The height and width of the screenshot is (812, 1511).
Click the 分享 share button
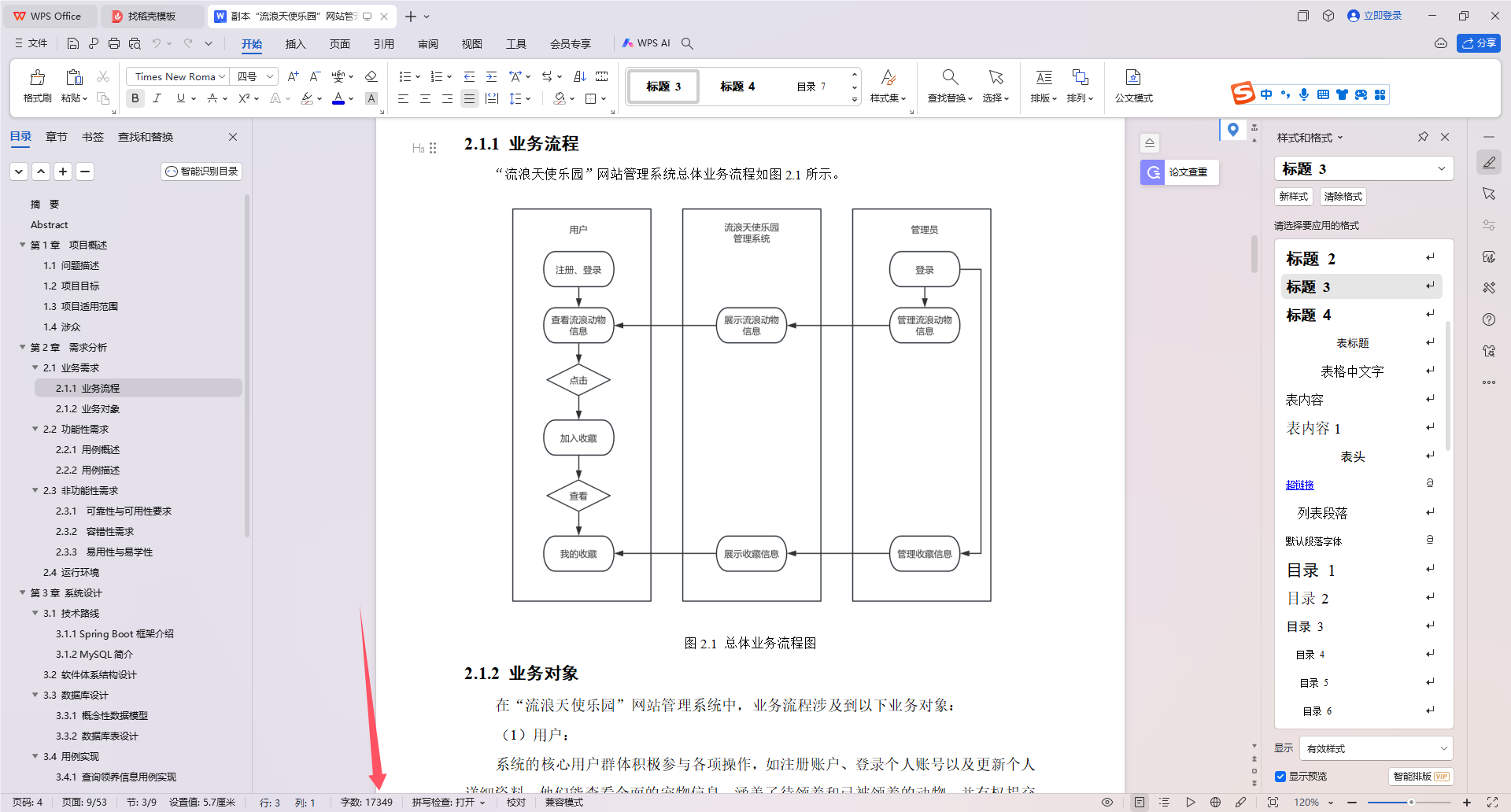(1478, 43)
